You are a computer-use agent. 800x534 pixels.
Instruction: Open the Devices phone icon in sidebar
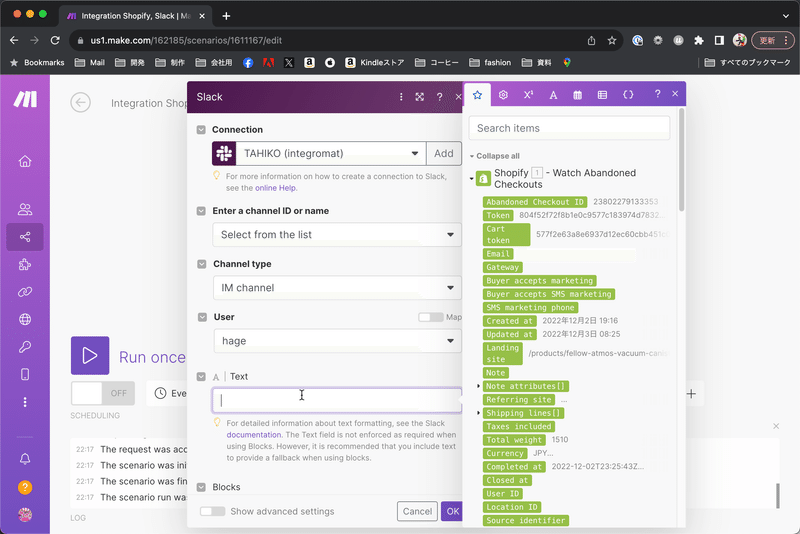(24, 374)
